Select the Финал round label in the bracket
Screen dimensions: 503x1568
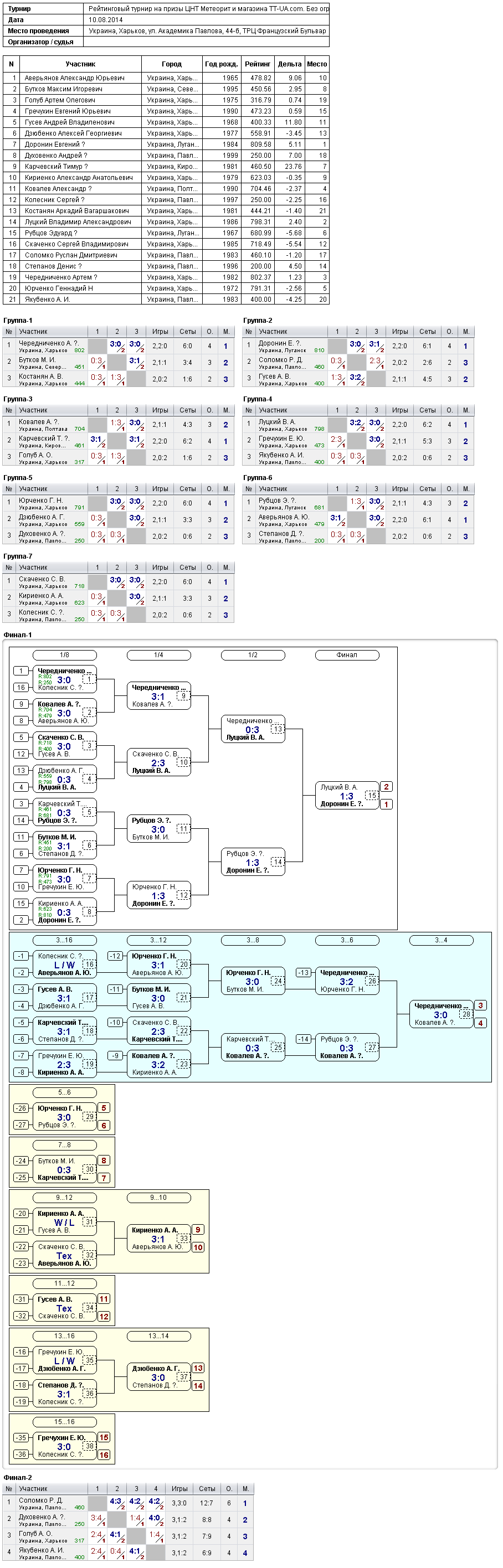(x=347, y=655)
